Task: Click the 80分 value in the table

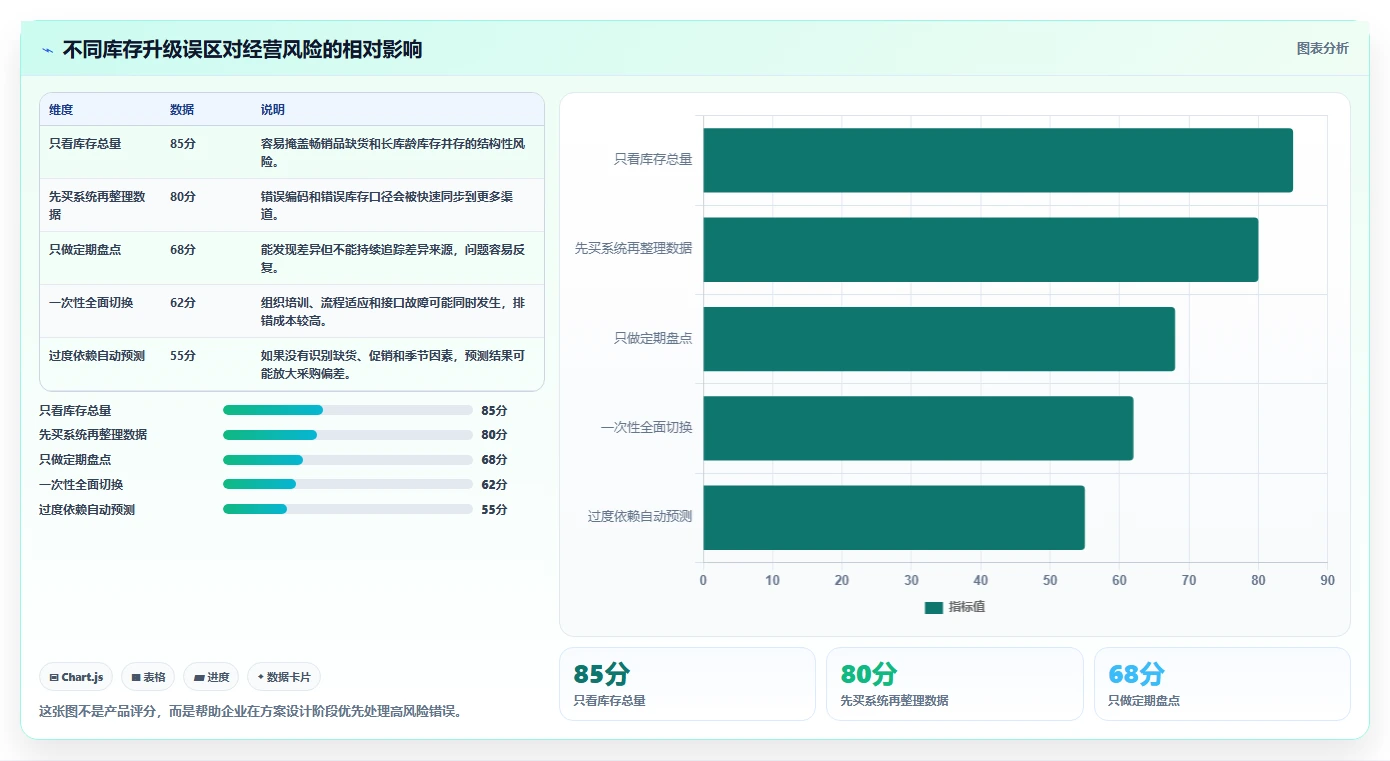Action: tap(183, 197)
